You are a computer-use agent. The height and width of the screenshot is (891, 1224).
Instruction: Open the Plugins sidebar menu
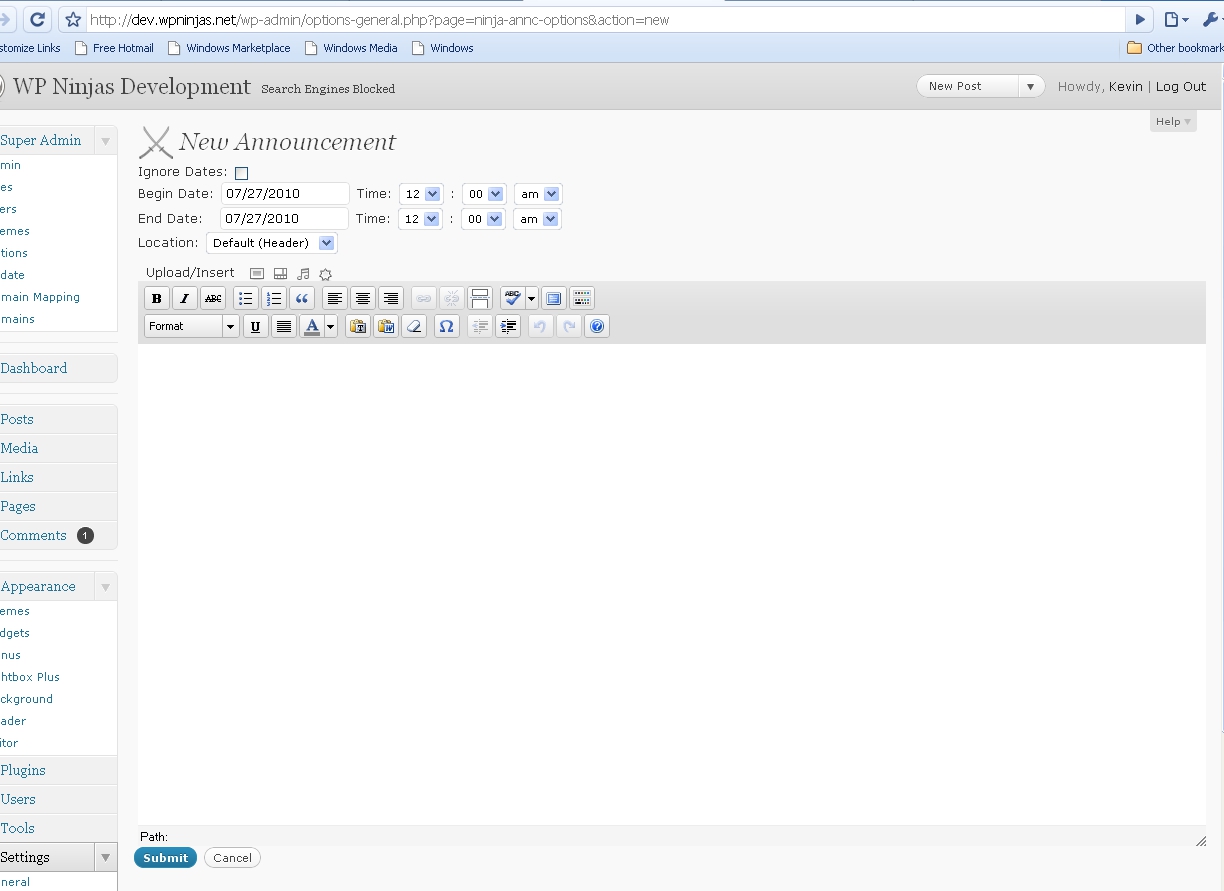click(x=23, y=770)
